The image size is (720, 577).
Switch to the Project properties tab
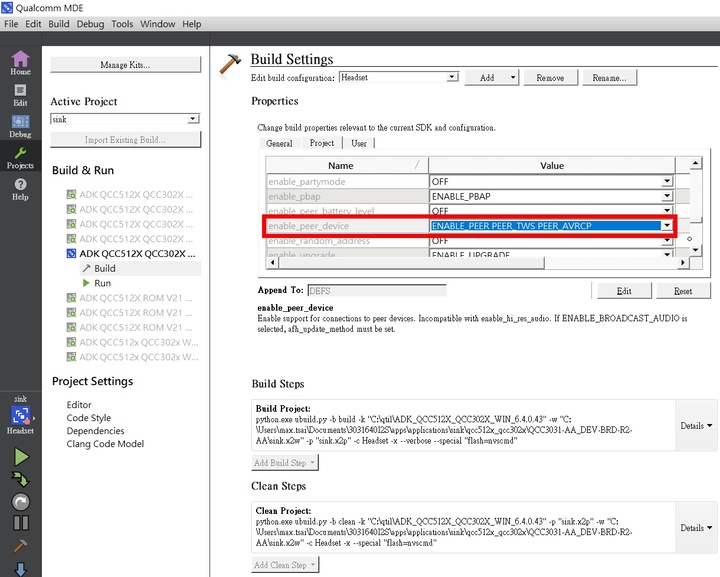tap(322, 143)
